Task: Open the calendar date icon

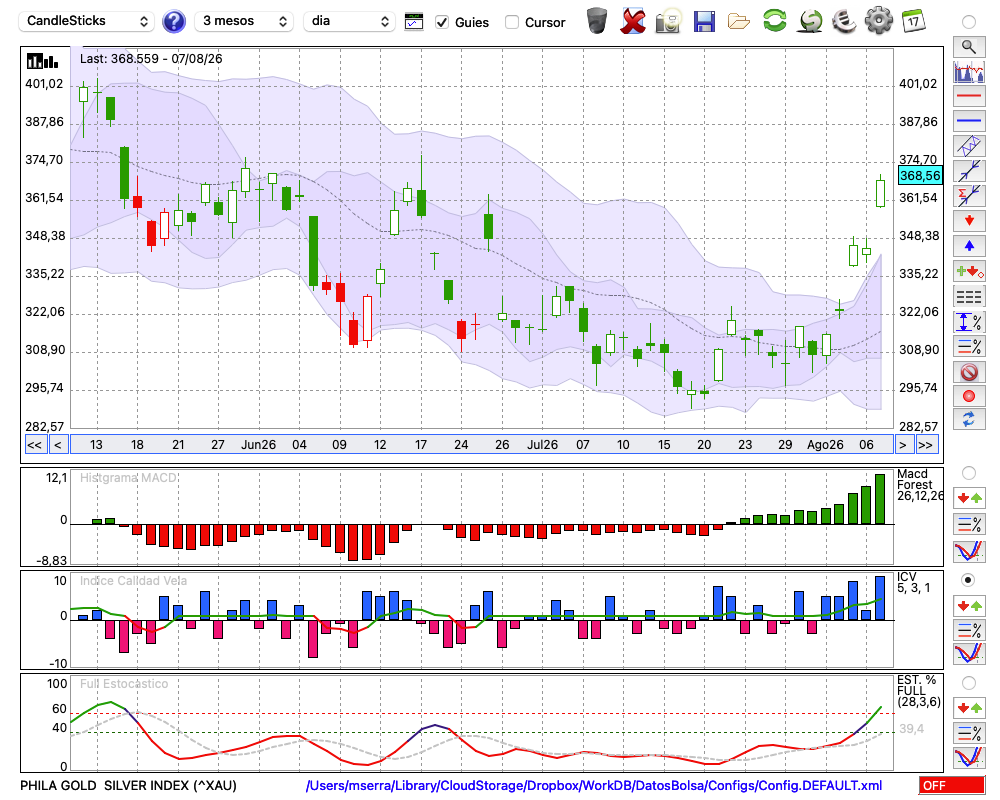Action: (x=914, y=21)
